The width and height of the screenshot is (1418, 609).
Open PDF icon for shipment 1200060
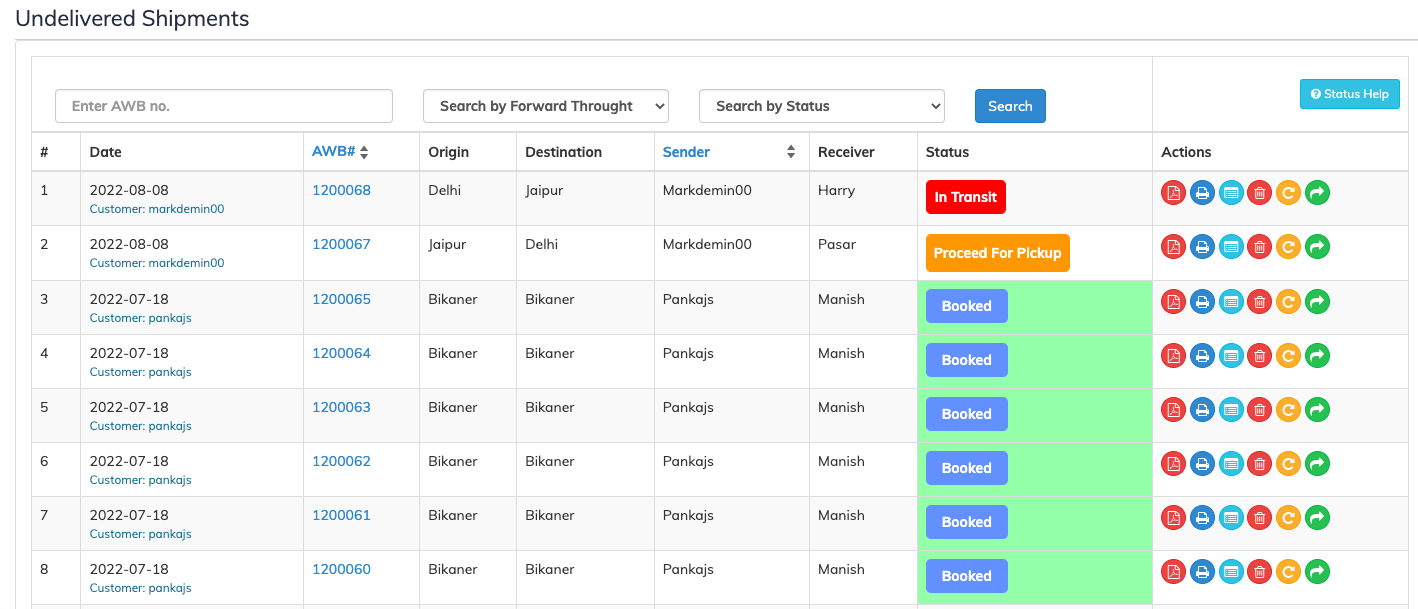click(1173, 571)
